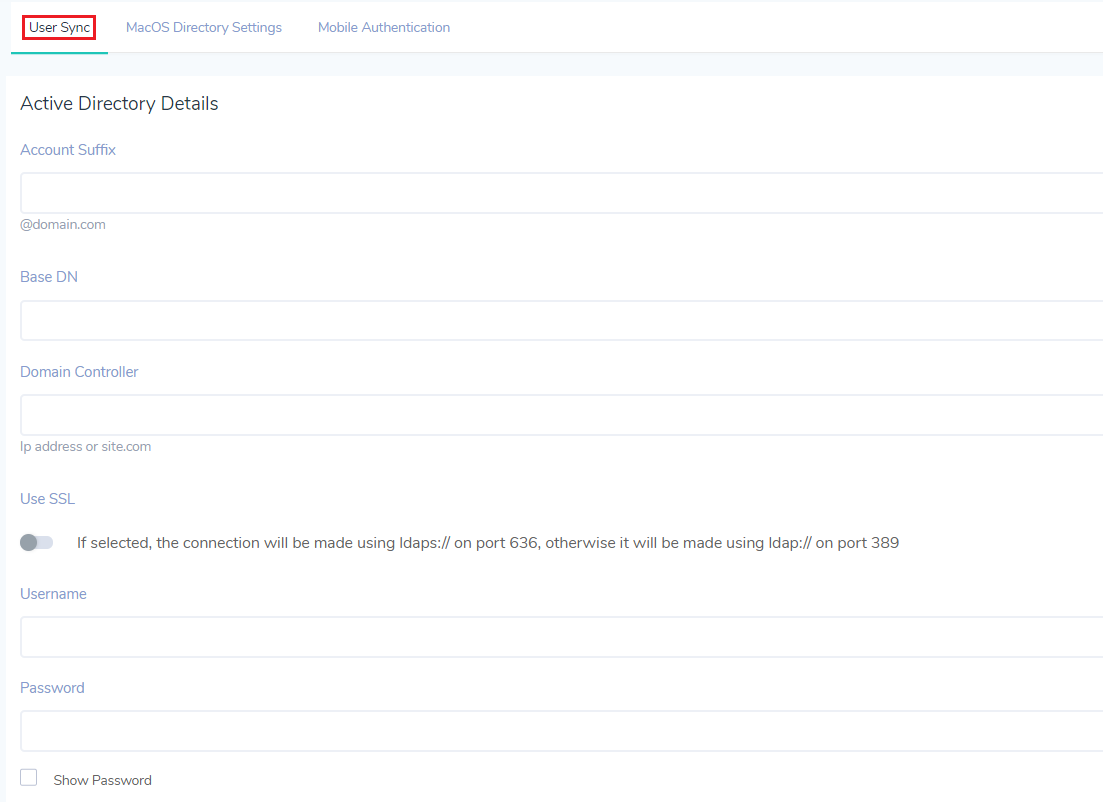Click the Password label
Viewport: 1103px width, 810px height.
coord(52,688)
